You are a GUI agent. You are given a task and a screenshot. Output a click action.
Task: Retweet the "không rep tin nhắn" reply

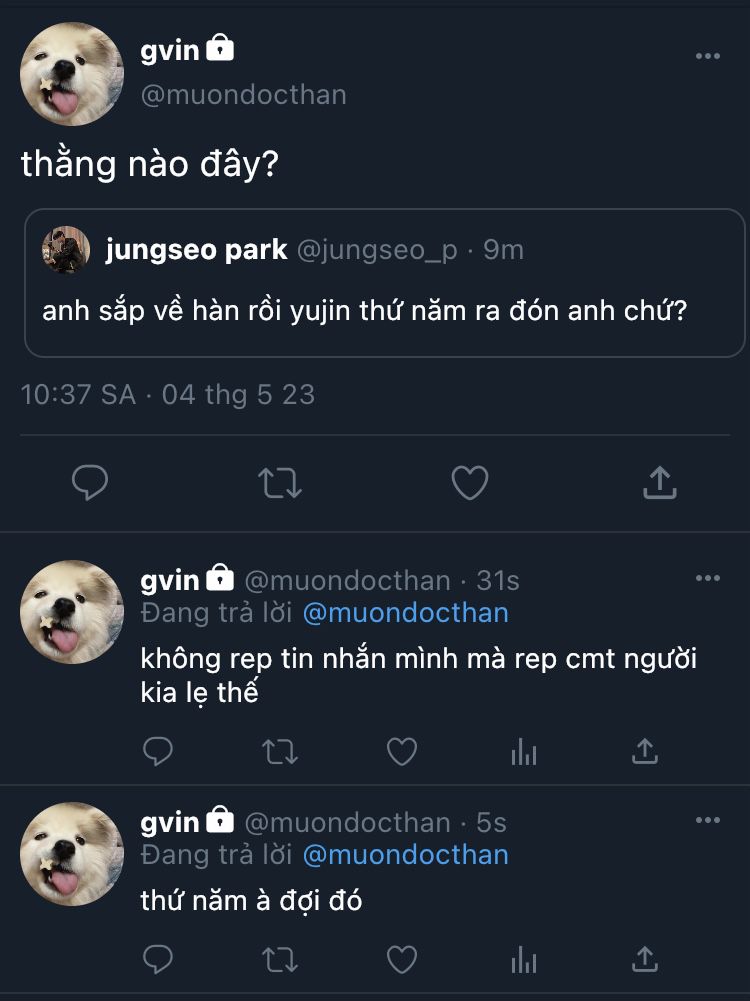pos(280,751)
